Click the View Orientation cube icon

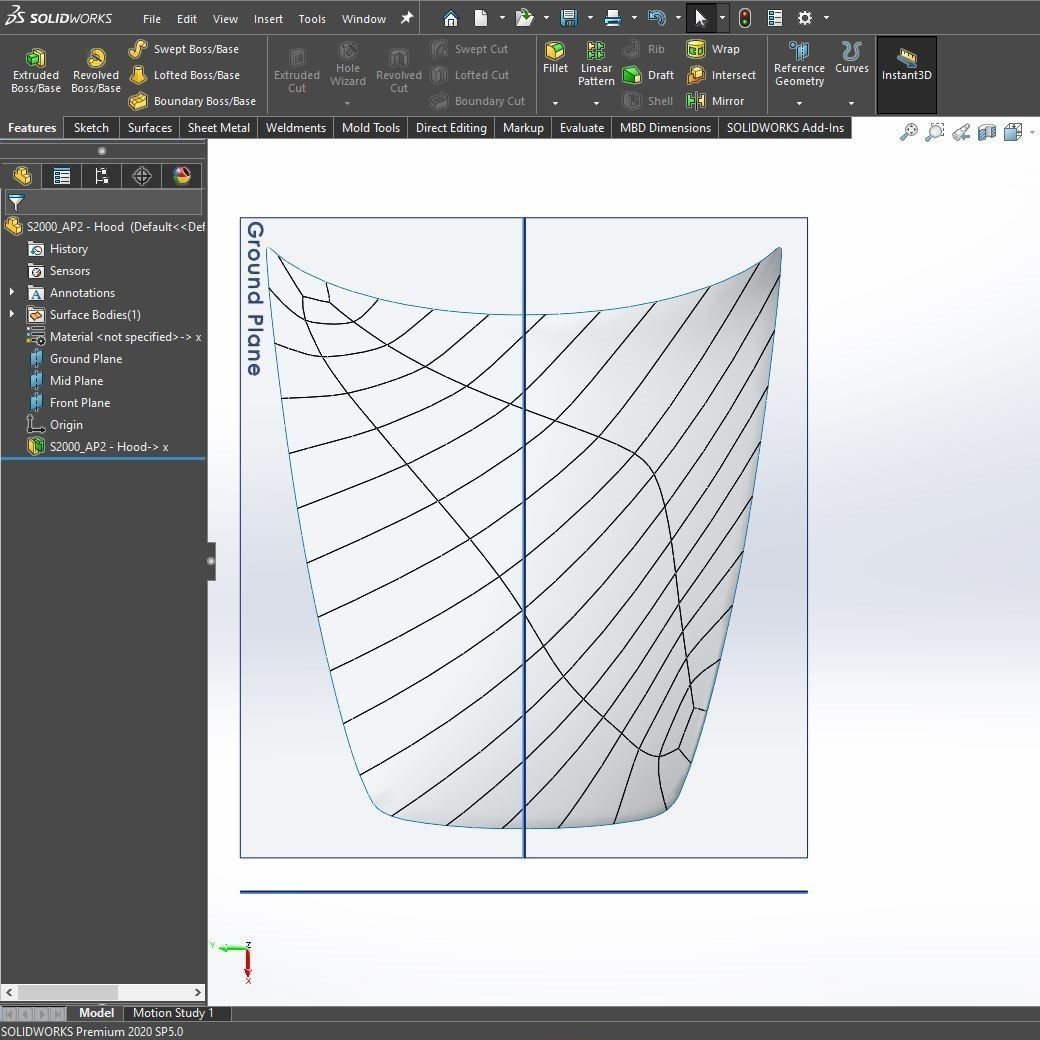[1013, 132]
